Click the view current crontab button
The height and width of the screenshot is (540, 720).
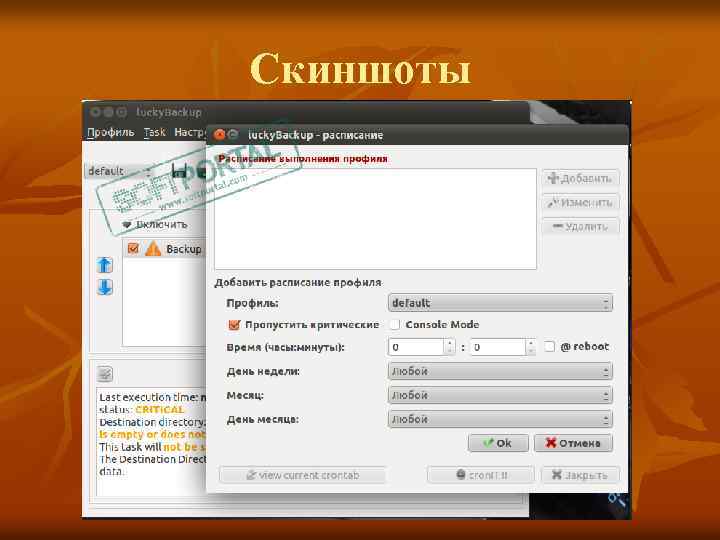[x=303, y=475]
